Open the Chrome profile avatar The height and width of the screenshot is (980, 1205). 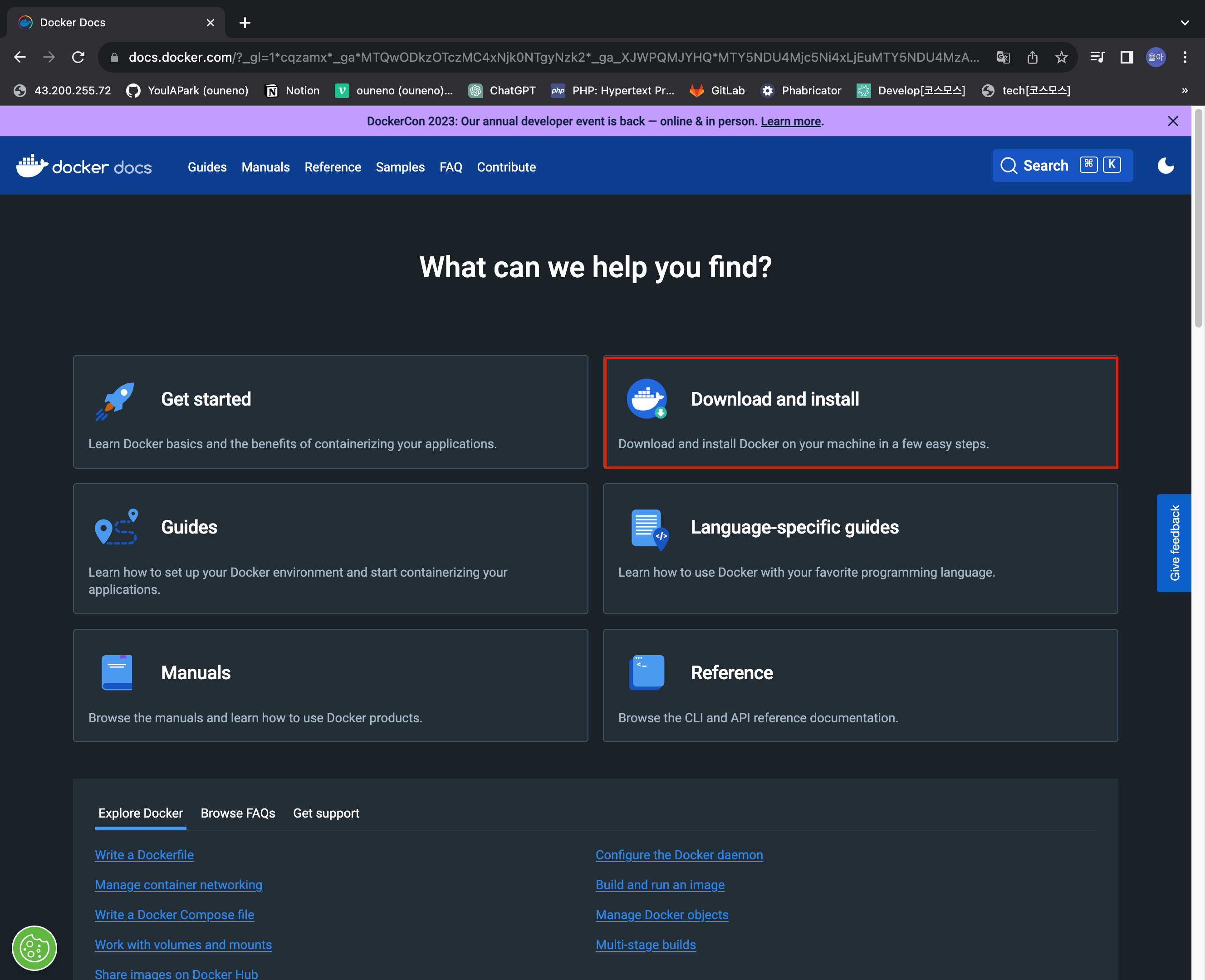(x=1156, y=57)
